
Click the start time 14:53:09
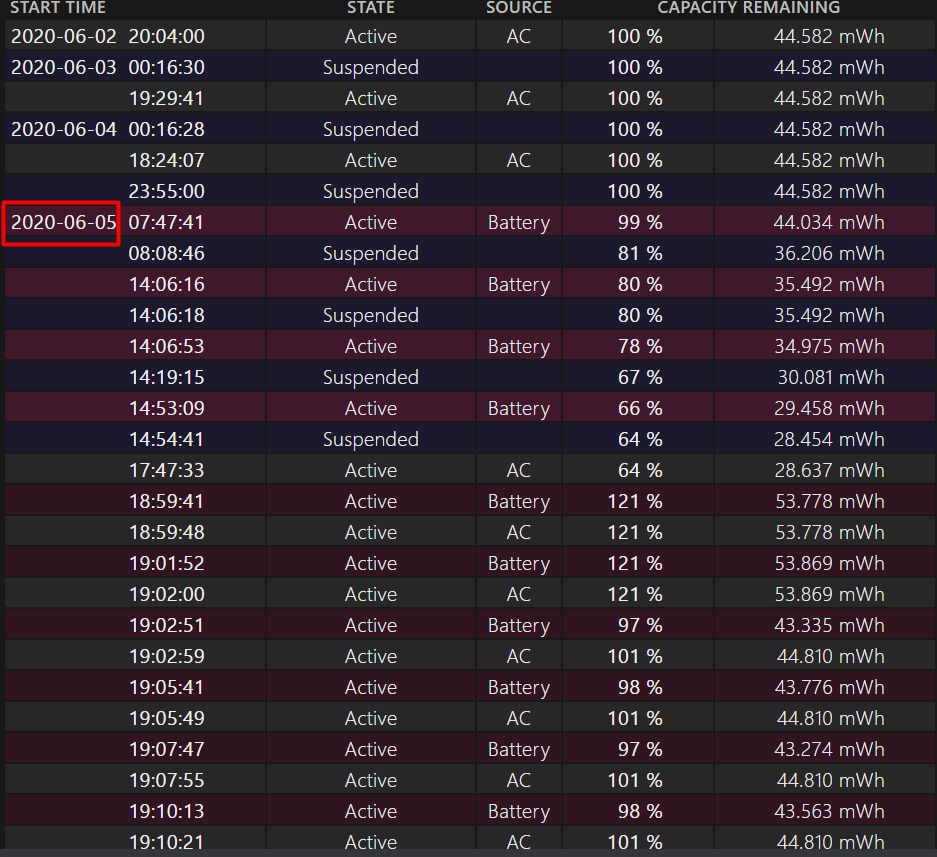coord(167,409)
